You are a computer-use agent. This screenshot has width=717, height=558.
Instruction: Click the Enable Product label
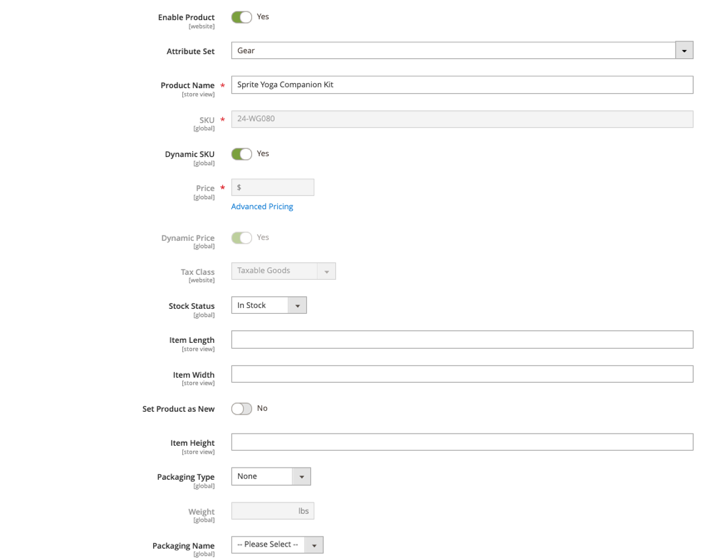(x=186, y=17)
